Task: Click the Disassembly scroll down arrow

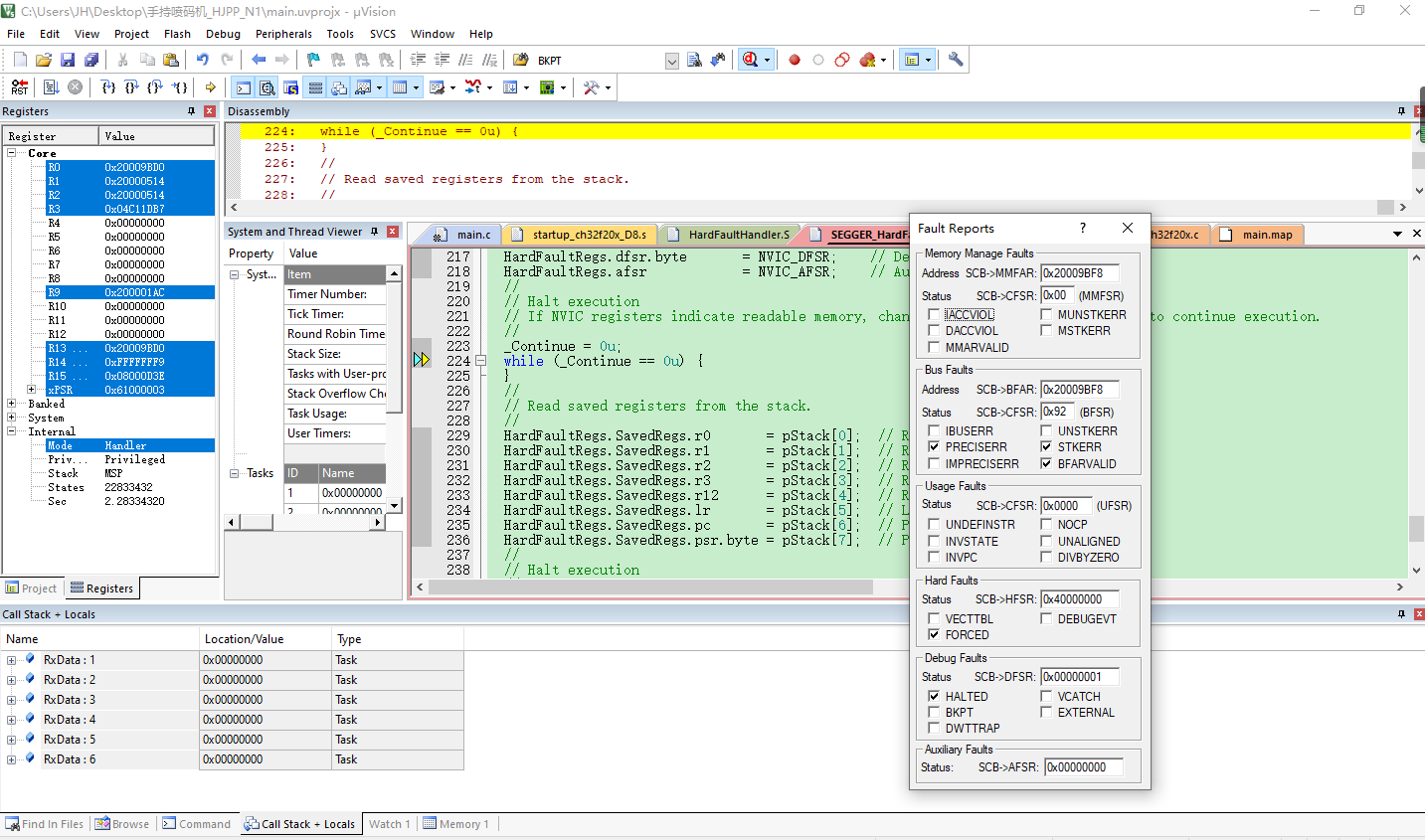Action: click(1418, 191)
